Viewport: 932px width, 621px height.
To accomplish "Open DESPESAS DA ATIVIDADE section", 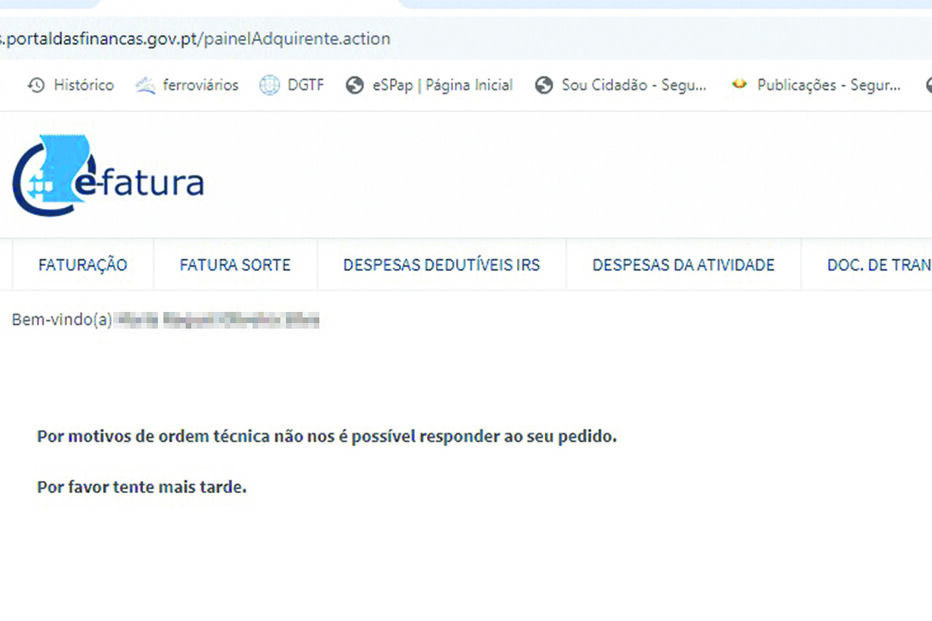I will point(683,265).
